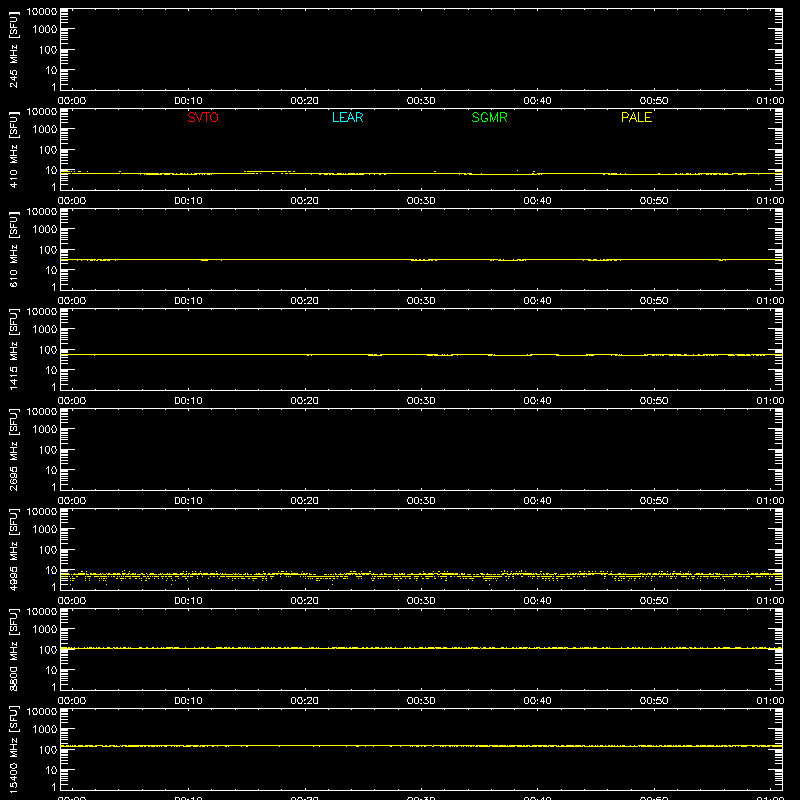This screenshot has width=800, height=800.
Task: Click the green SGMR station label
Action: click(x=489, y=117)
